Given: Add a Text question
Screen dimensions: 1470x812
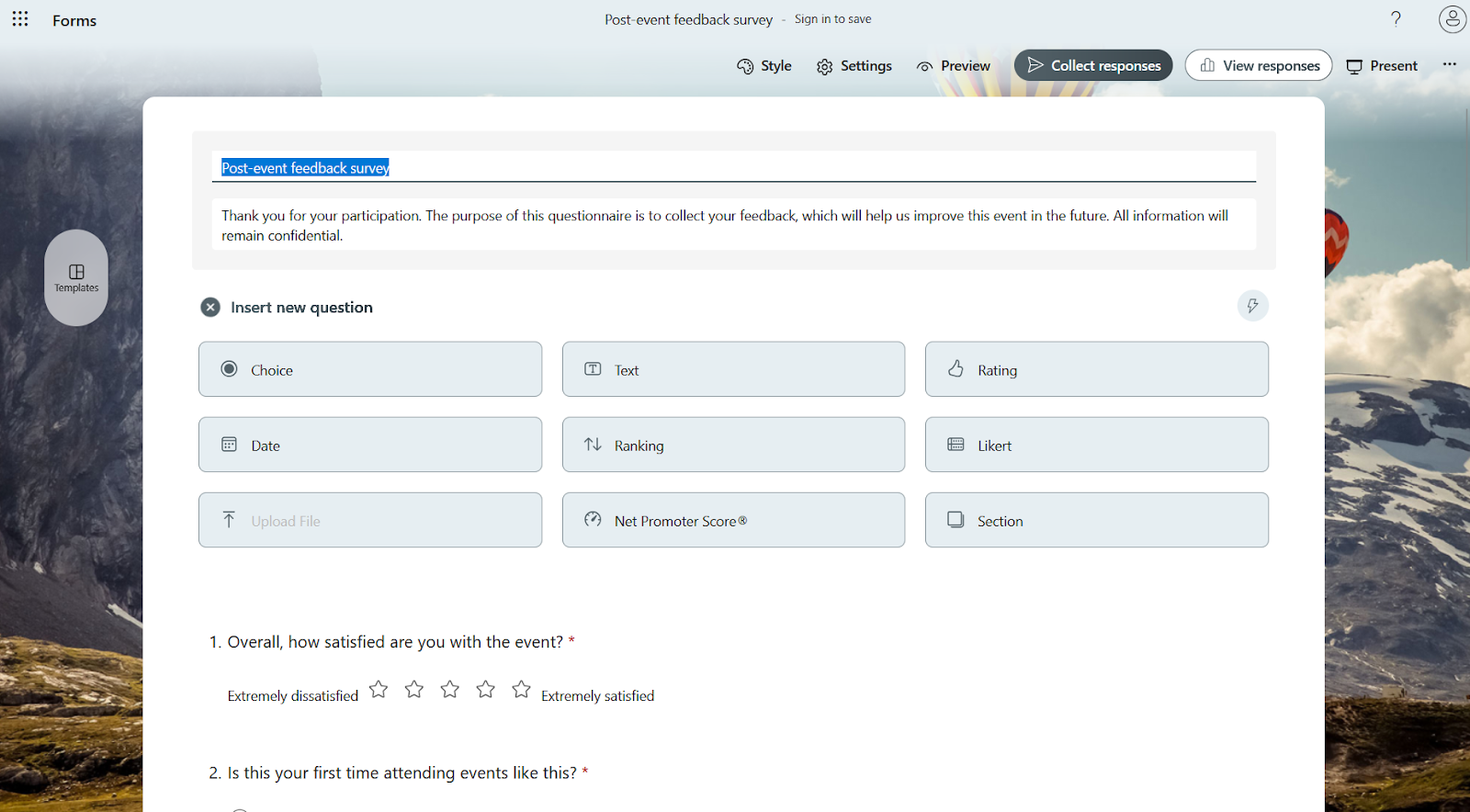Looking at the screenshot, I should tap(732, 369).
